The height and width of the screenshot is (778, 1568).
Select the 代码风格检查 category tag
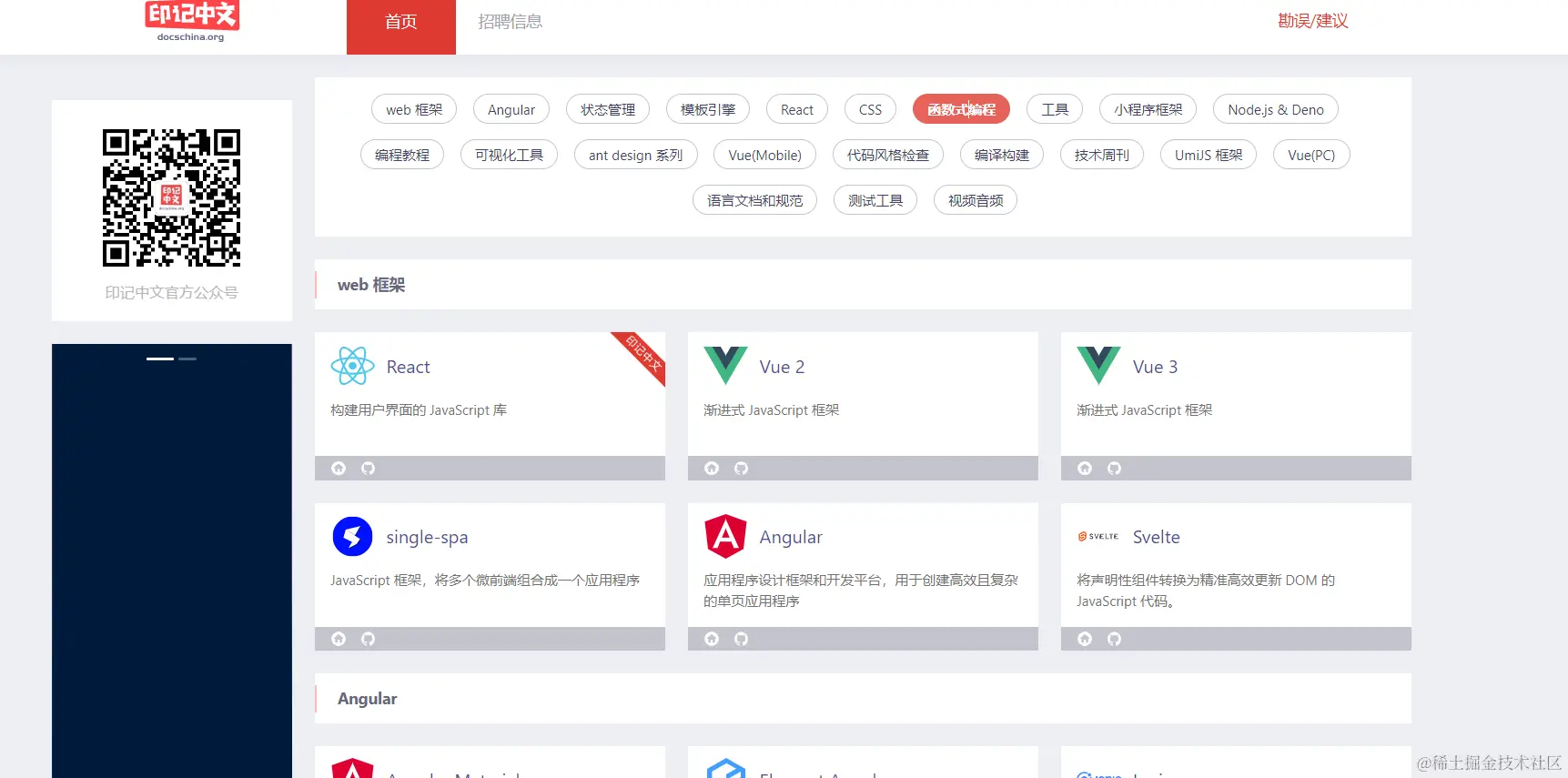coord(888,155)
